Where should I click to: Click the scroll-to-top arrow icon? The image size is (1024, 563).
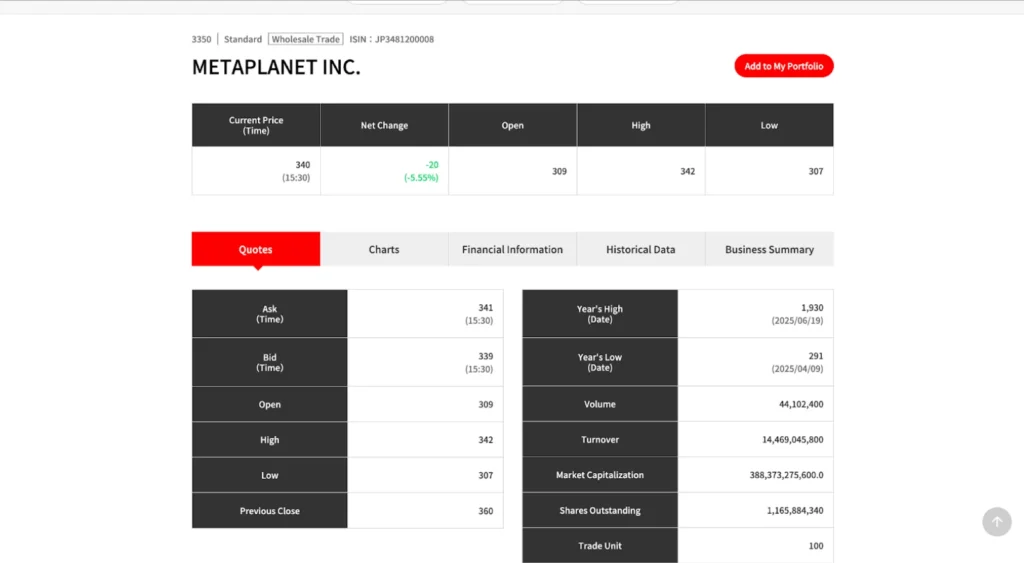pyautogui.click(x=996, y=521)
